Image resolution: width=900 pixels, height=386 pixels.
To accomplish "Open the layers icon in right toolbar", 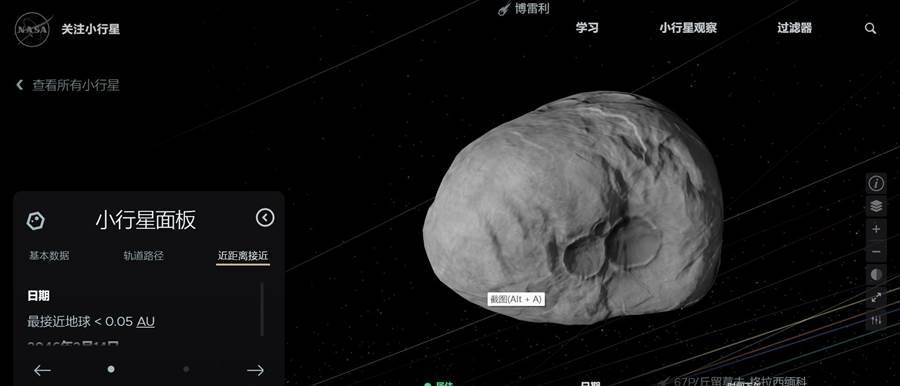I will 876,206.
